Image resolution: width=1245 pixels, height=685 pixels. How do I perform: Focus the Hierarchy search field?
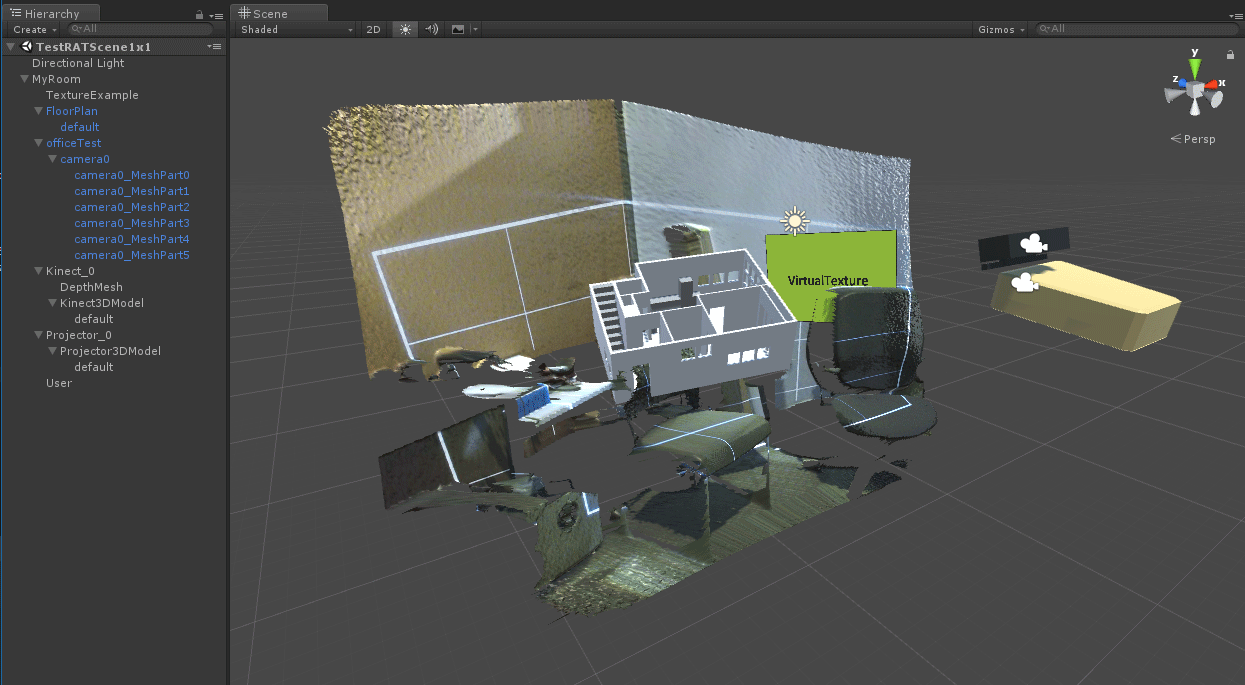click(x=140, y=29)
